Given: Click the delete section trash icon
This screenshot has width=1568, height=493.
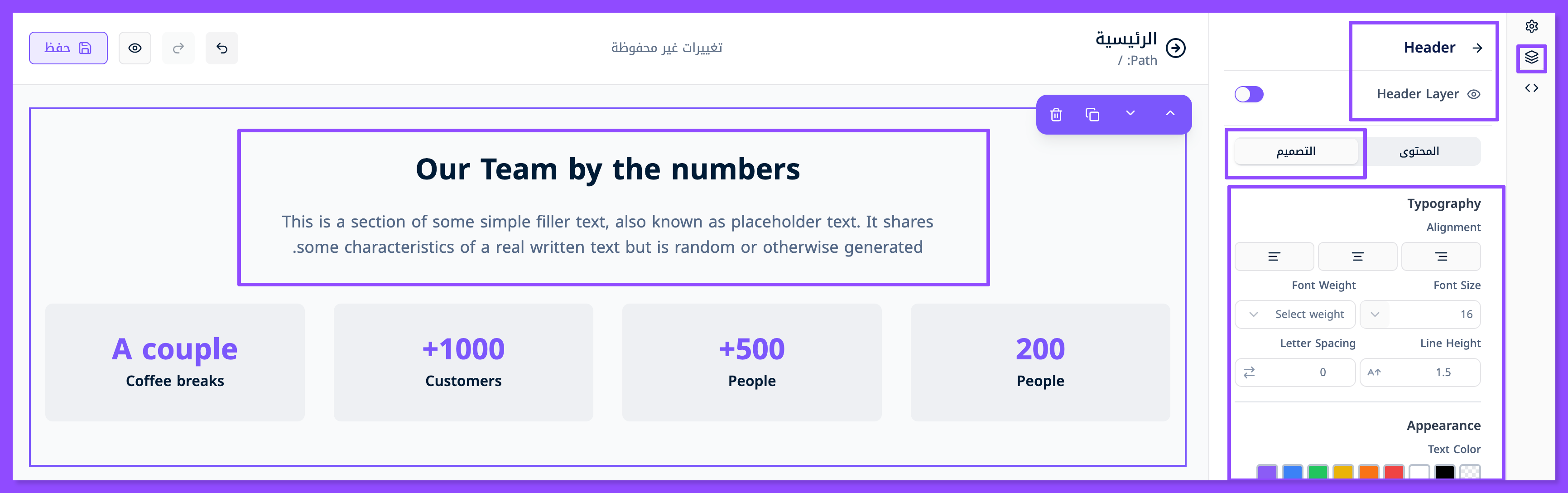Looking at the screenshot, I should click(1056, 115).
